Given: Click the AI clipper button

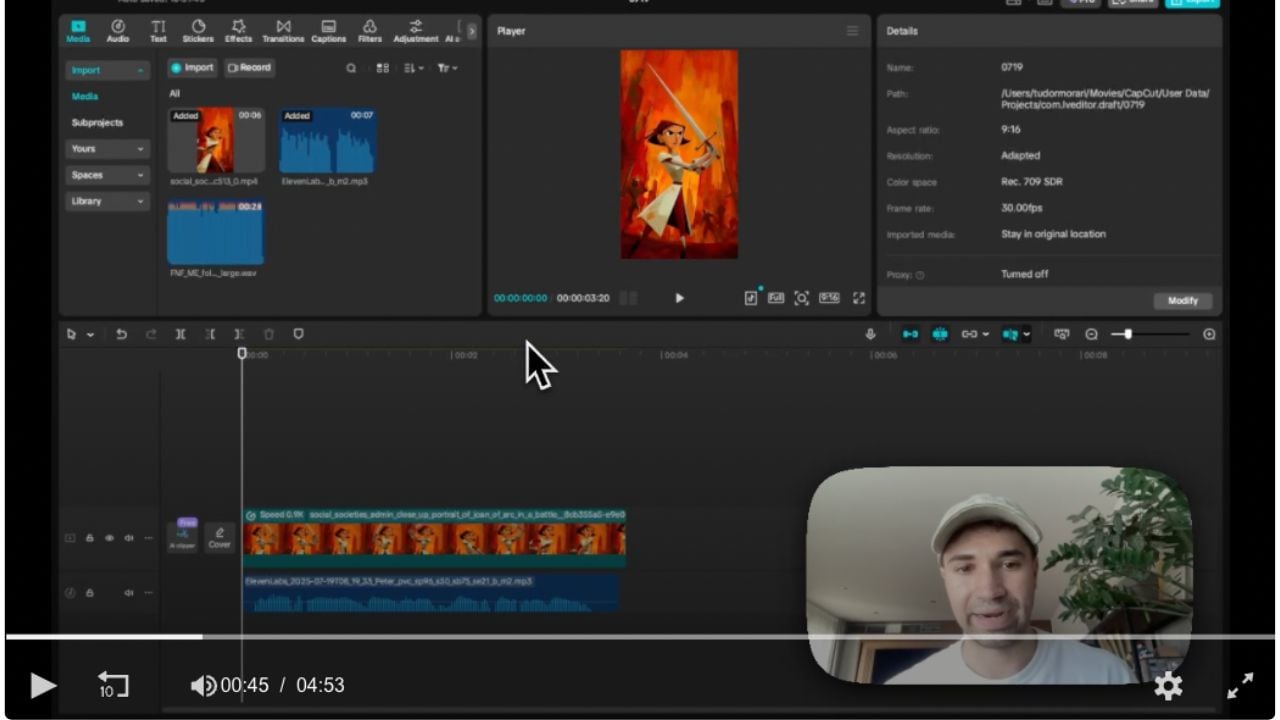Looking at the screenshot, I should (x=183, y=537).
